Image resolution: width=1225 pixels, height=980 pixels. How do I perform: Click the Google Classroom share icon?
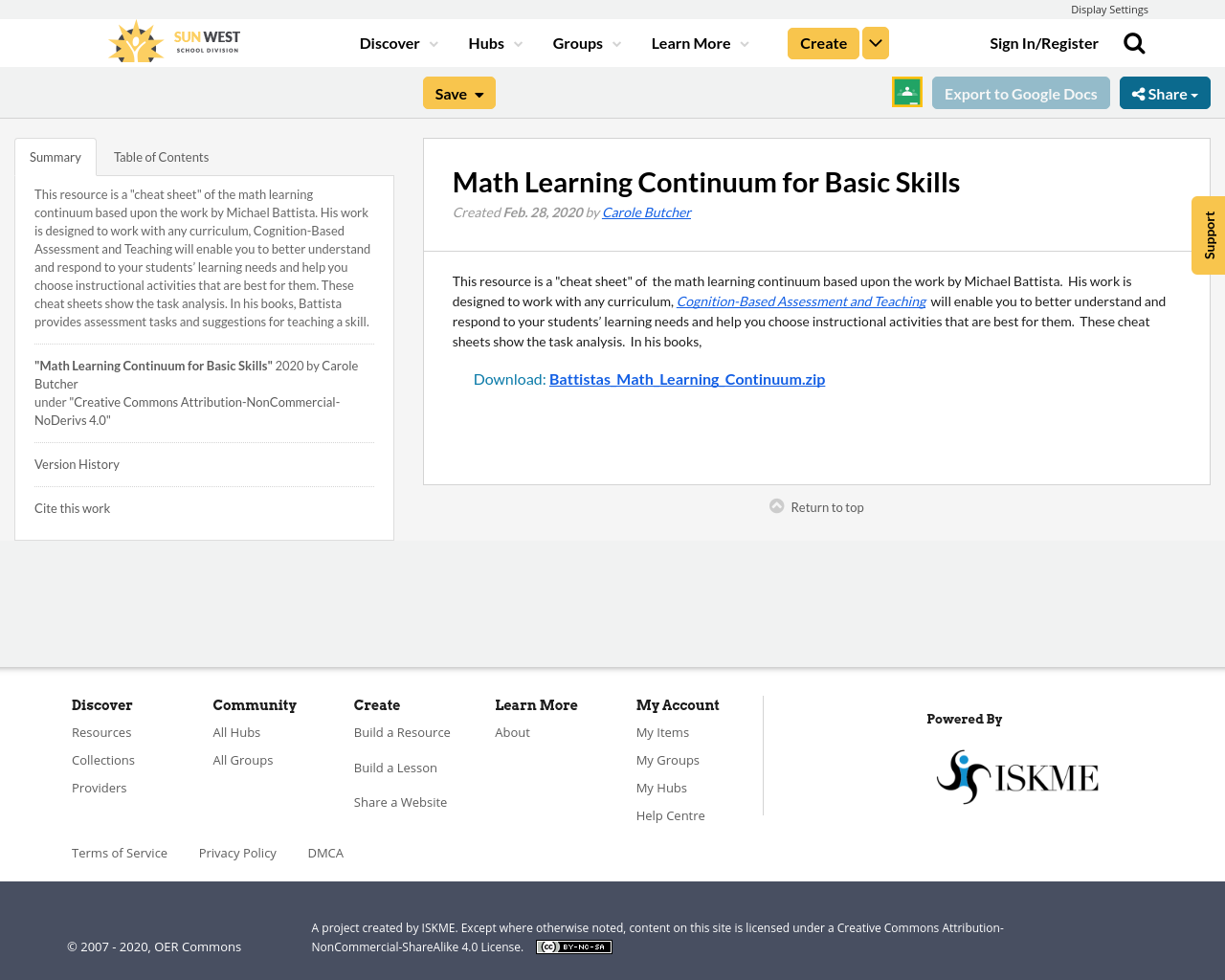[905, 92]
